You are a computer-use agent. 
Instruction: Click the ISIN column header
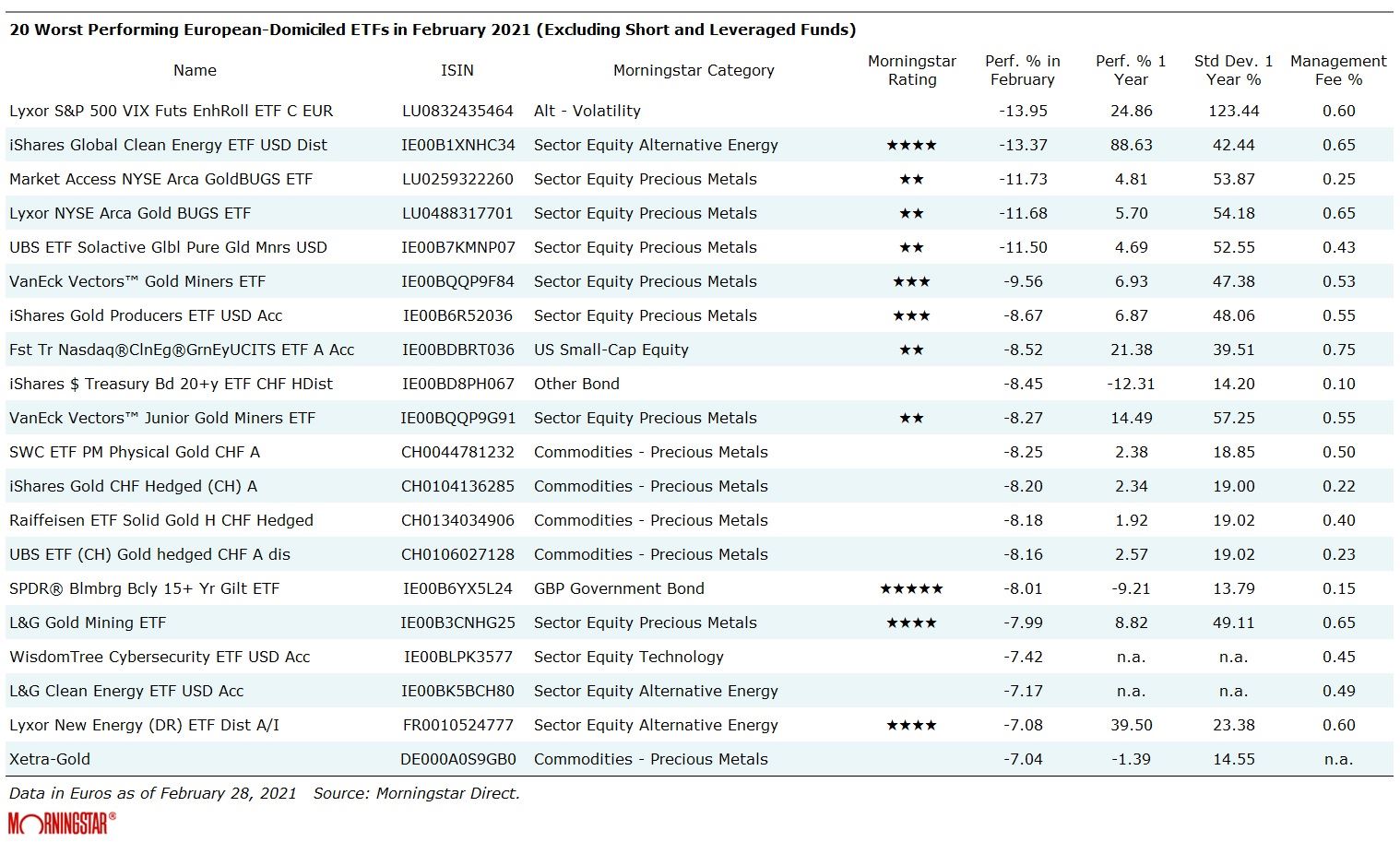coord(457,70)
